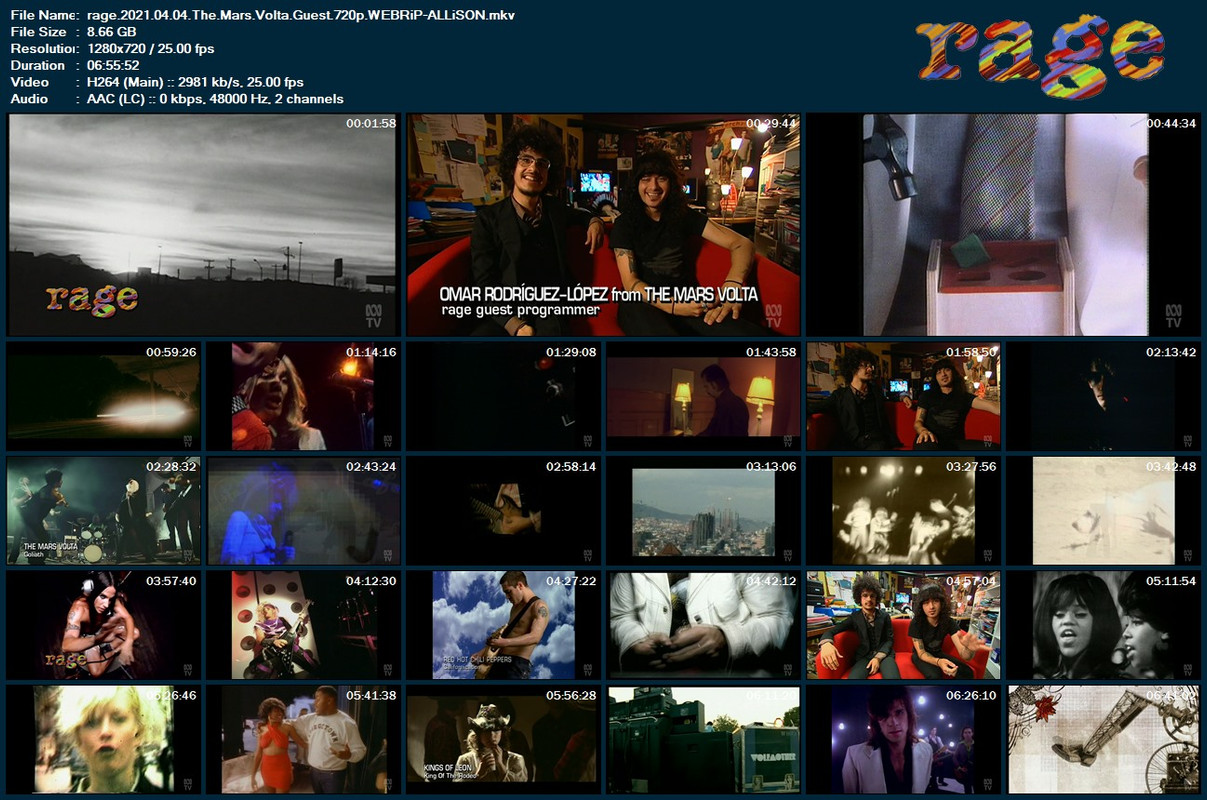Image resolution: width=1207 pixels, height=800 pixels.
Task: Click the thumbnail at timestamp 00:01:58
Action: (203, 224)
